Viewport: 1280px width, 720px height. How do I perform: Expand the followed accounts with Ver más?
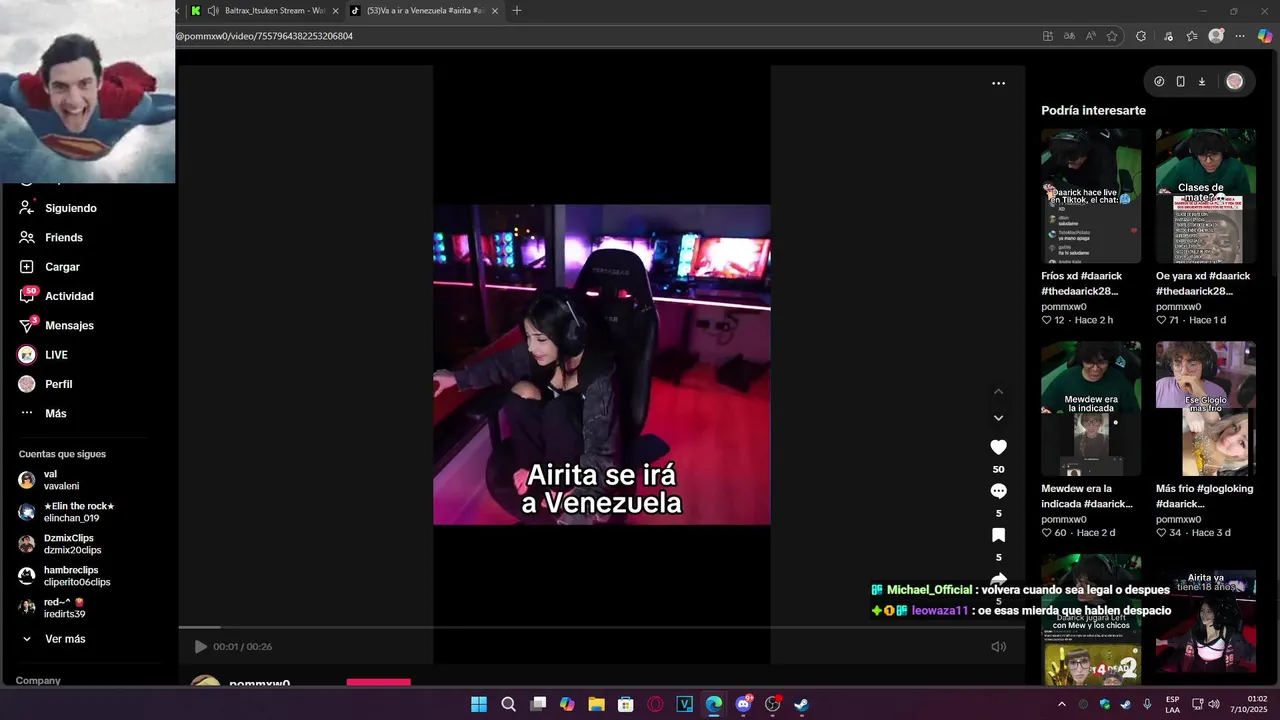[54, 639]
